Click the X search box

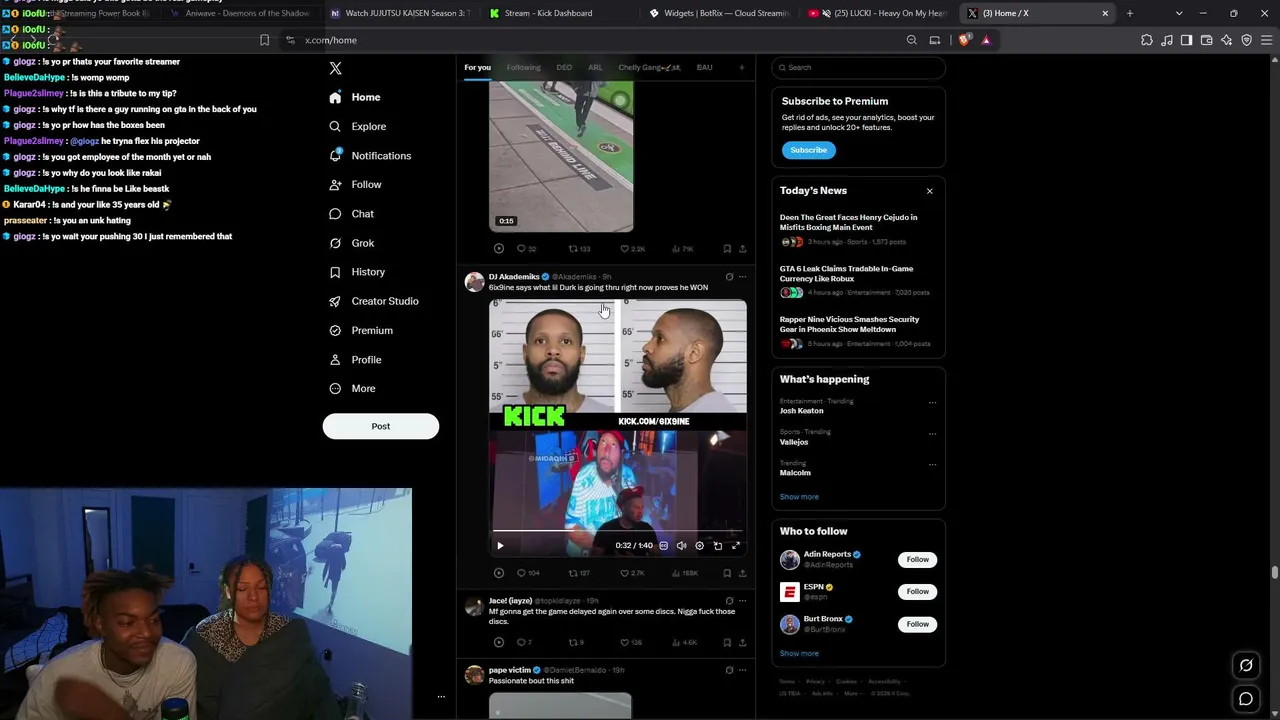pos(858,68)
